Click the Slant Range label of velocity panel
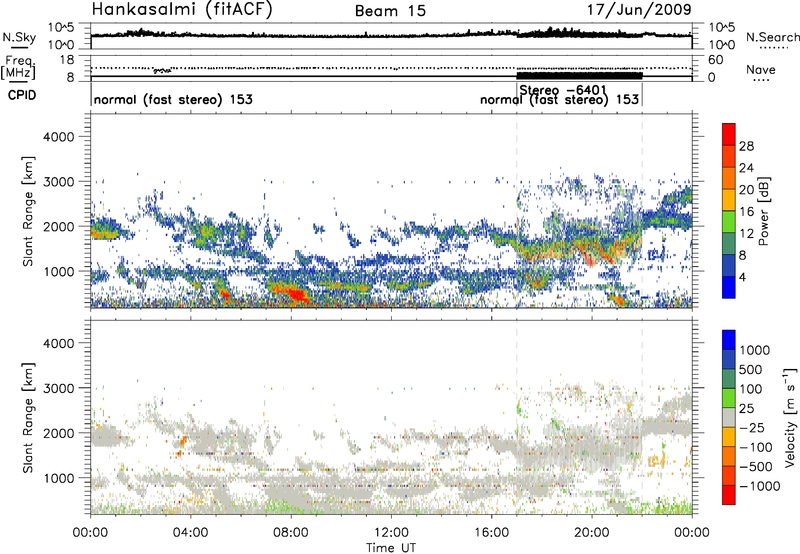Viewport: 800px width, 554px height. pos(28,417)
